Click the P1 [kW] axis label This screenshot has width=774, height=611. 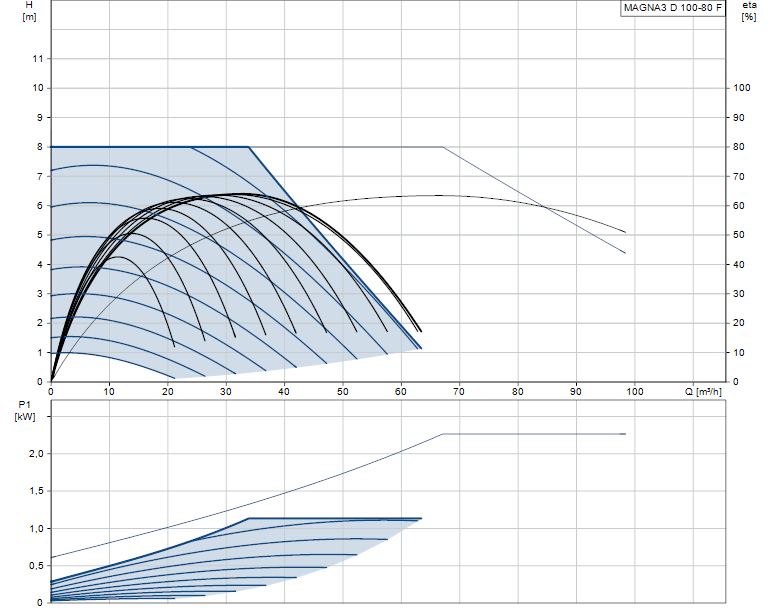[26, 410]
